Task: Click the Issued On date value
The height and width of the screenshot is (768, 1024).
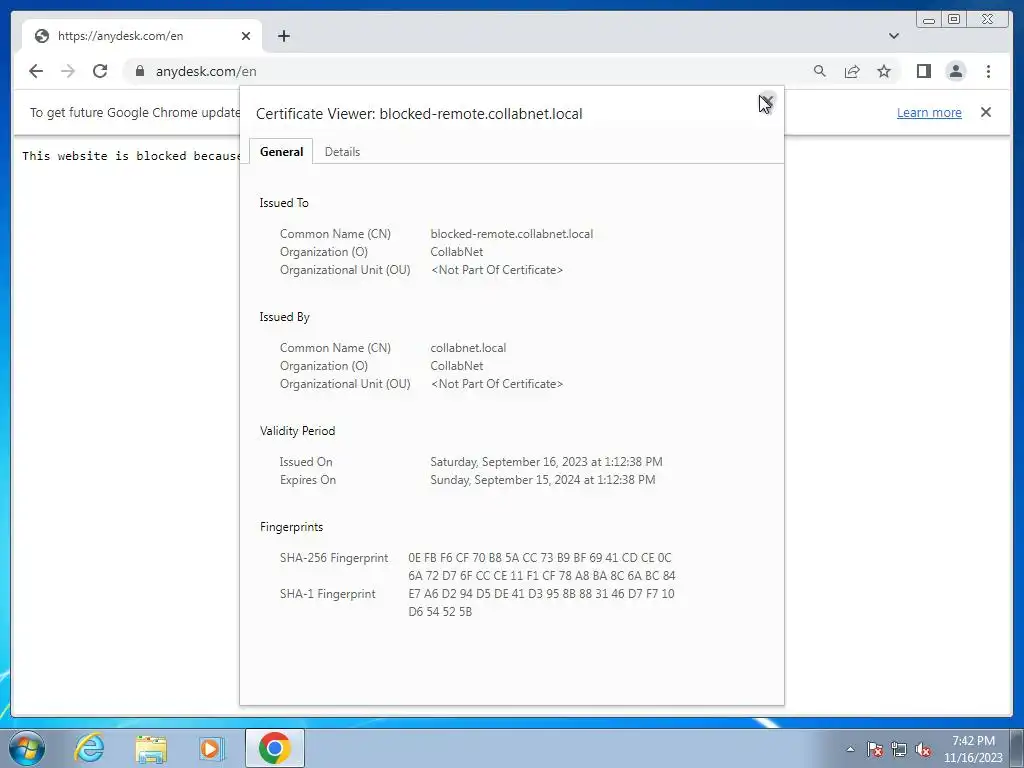Action: coord(546,462)
